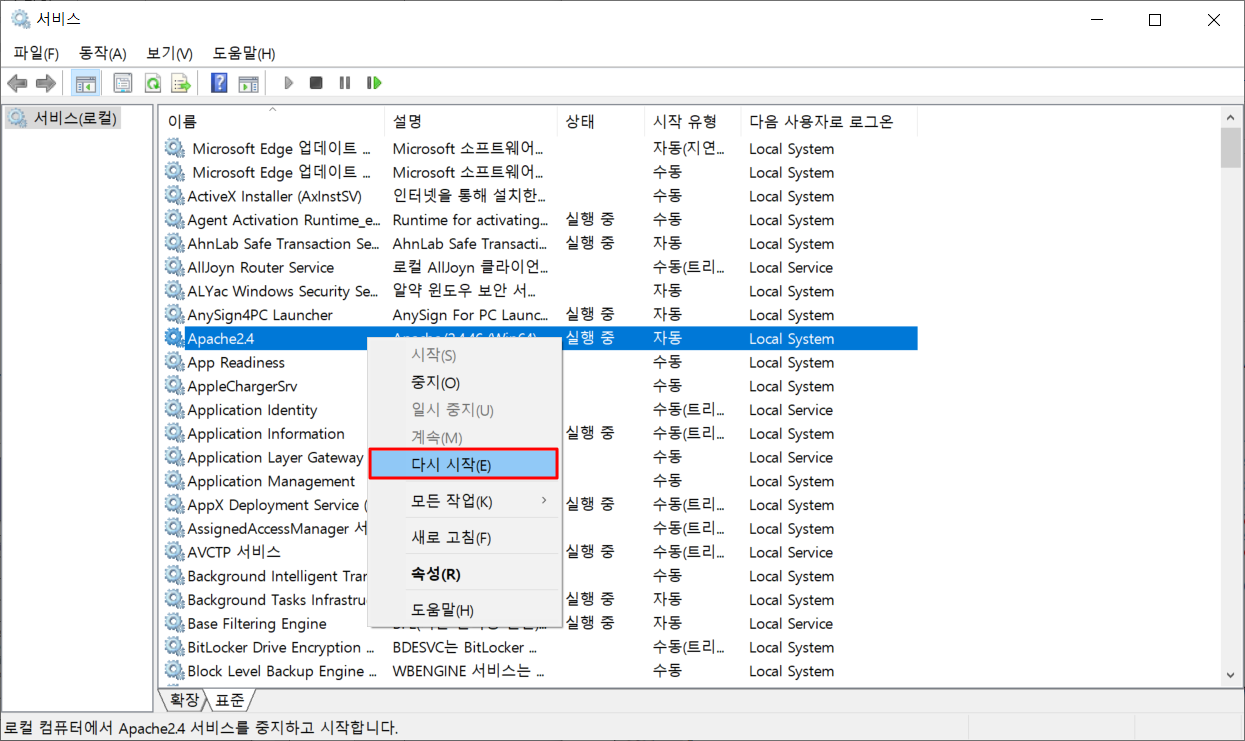Open the 동작(A) menu
Screen dimensions: 1245x741
[102, 53]
